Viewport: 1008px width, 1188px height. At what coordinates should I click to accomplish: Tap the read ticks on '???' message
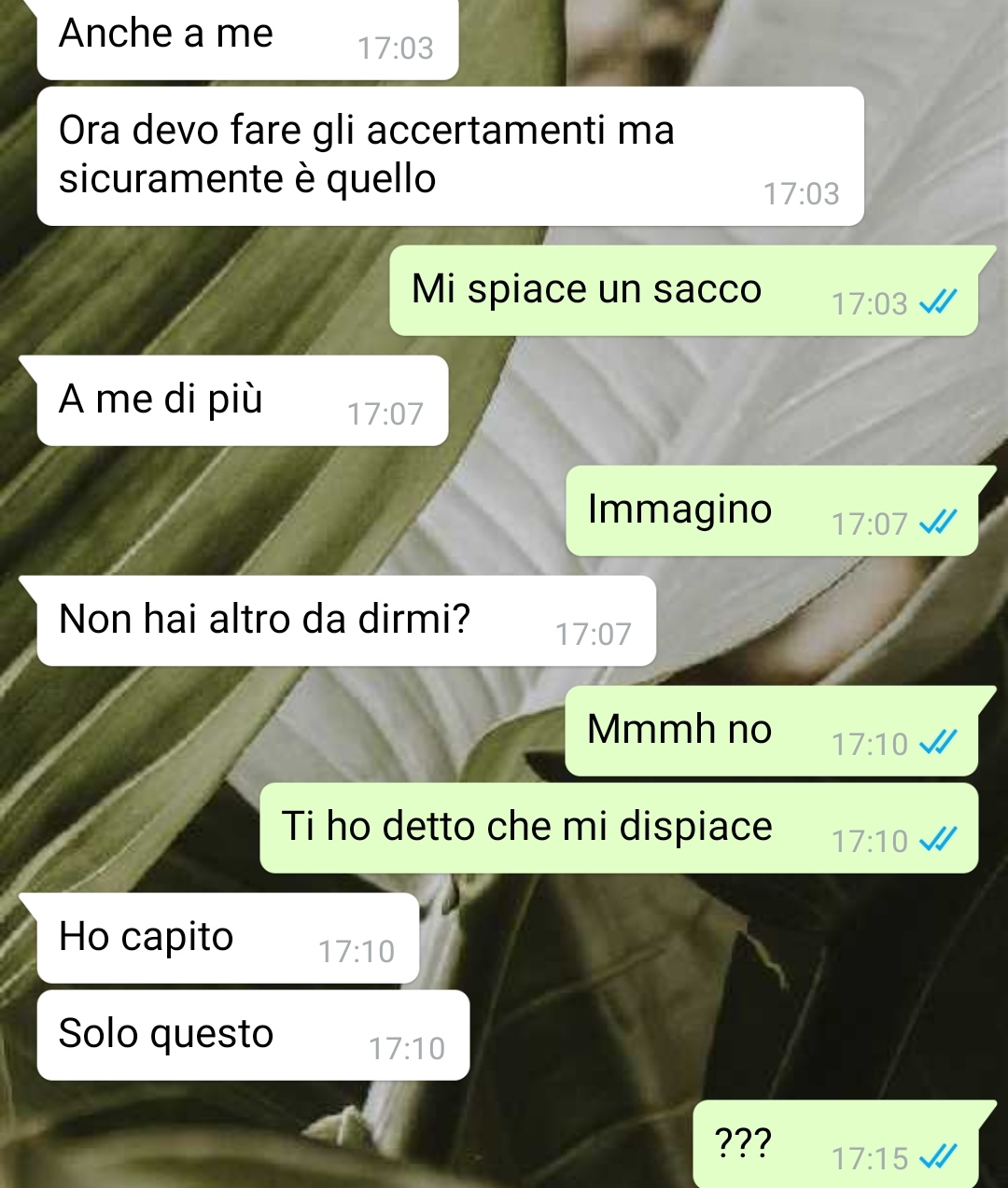938,1157
